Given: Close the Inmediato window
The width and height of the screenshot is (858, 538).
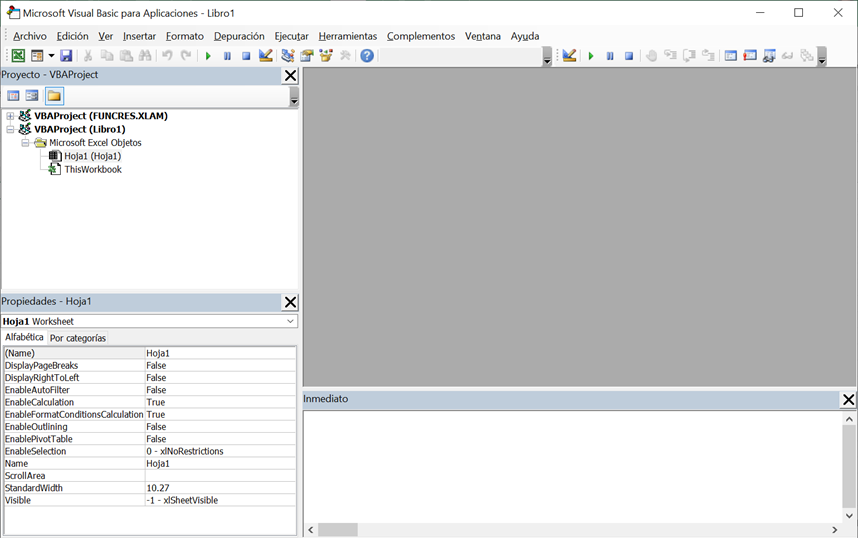Looking at the screenshot, I should pyautogui.click(x=848, y=400).
